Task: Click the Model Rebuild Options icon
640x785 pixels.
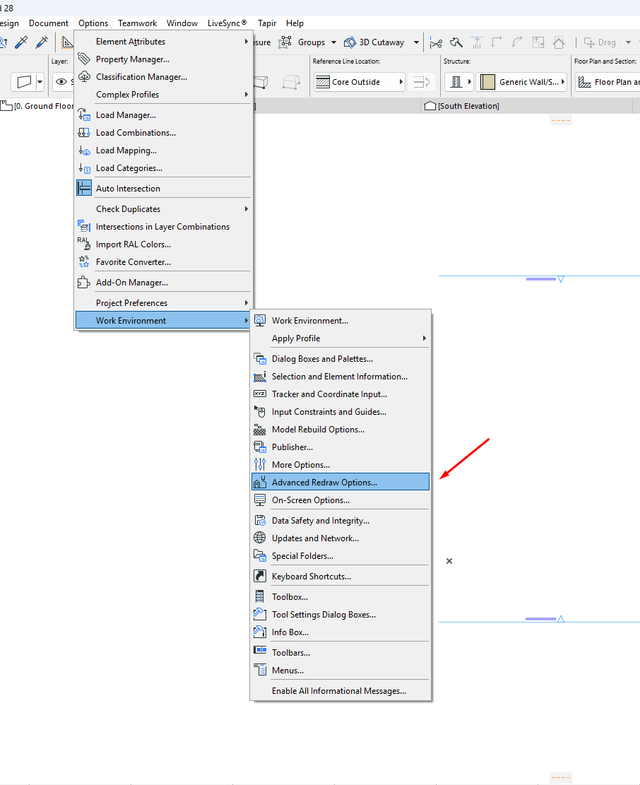Action: 260,430
